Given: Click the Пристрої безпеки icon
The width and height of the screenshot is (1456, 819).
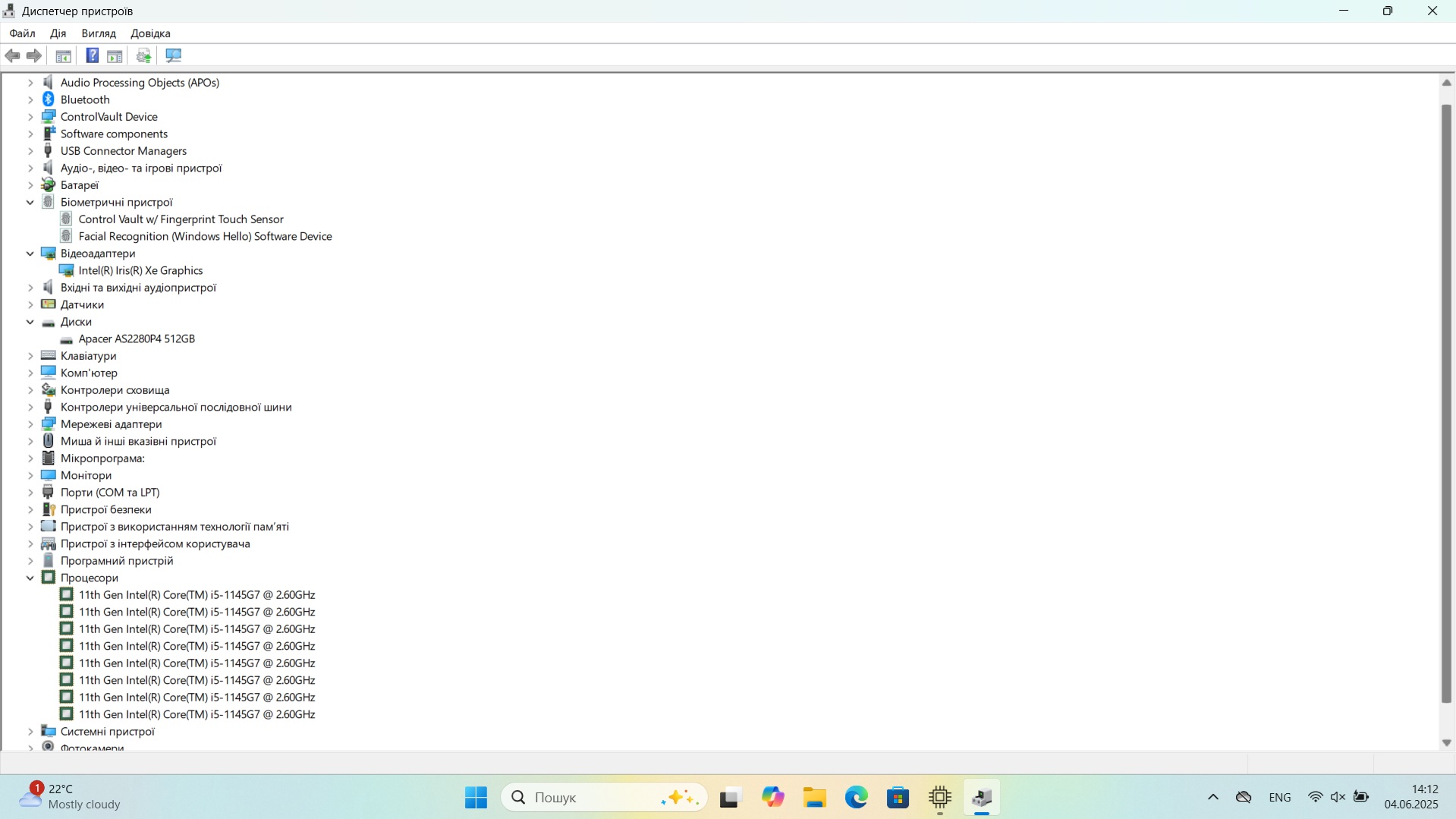Looking at the screenshot, I should click(x=49, y=509).
